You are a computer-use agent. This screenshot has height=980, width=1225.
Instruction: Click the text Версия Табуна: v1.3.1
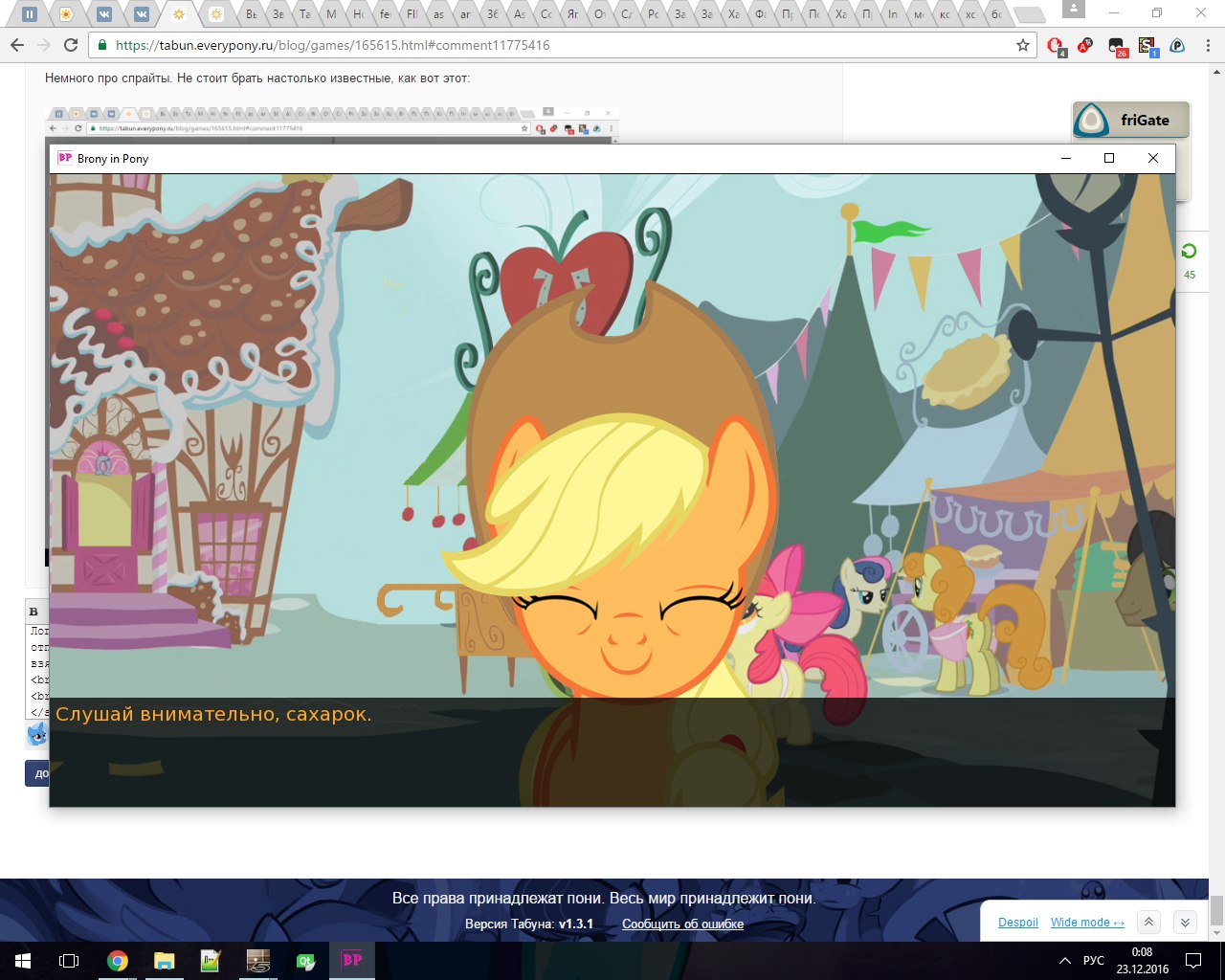pyautogui.click(x=529, y=924)
